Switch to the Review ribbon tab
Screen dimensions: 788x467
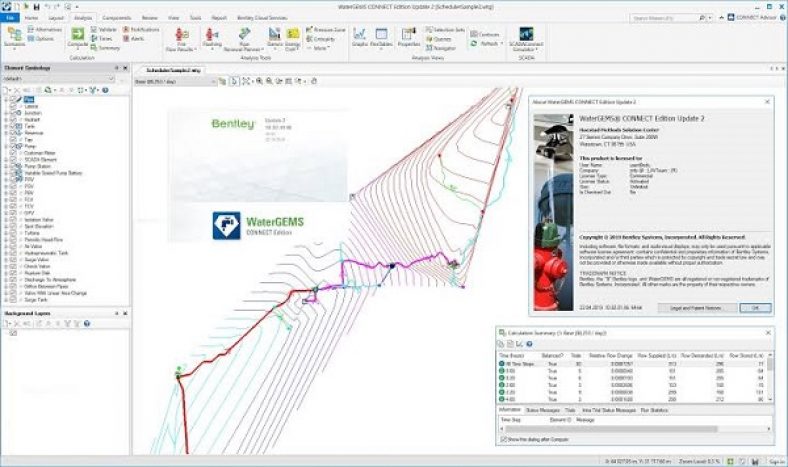tap(150, 18)
